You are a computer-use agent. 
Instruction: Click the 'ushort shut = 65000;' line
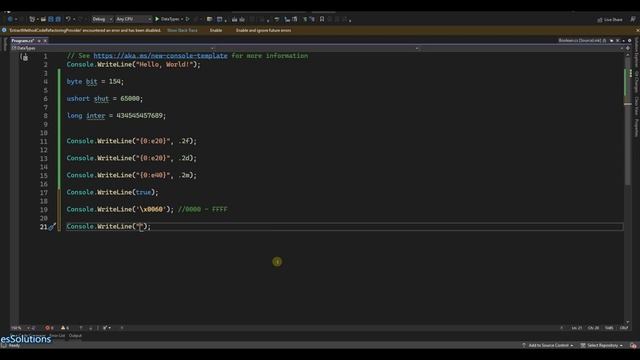click(x=105, y=99)
